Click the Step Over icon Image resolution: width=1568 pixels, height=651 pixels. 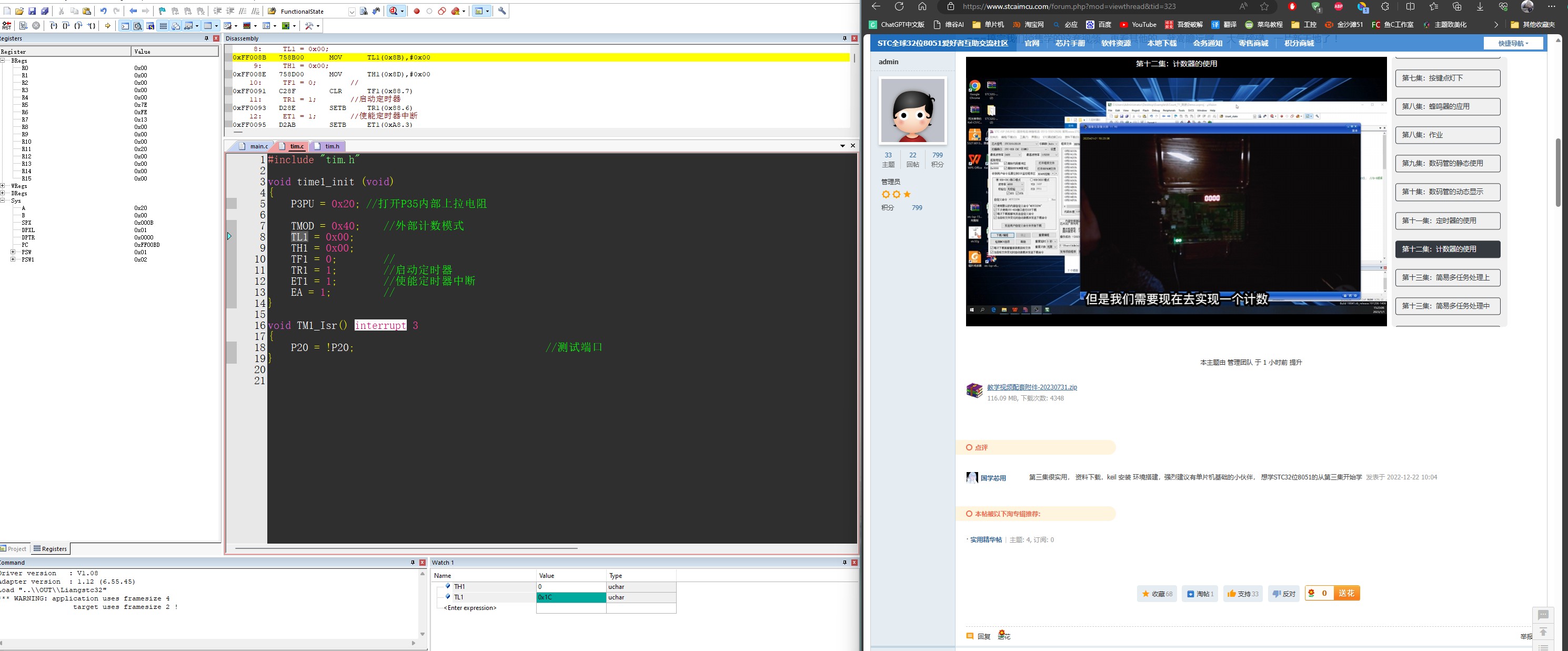click(66, 26)
